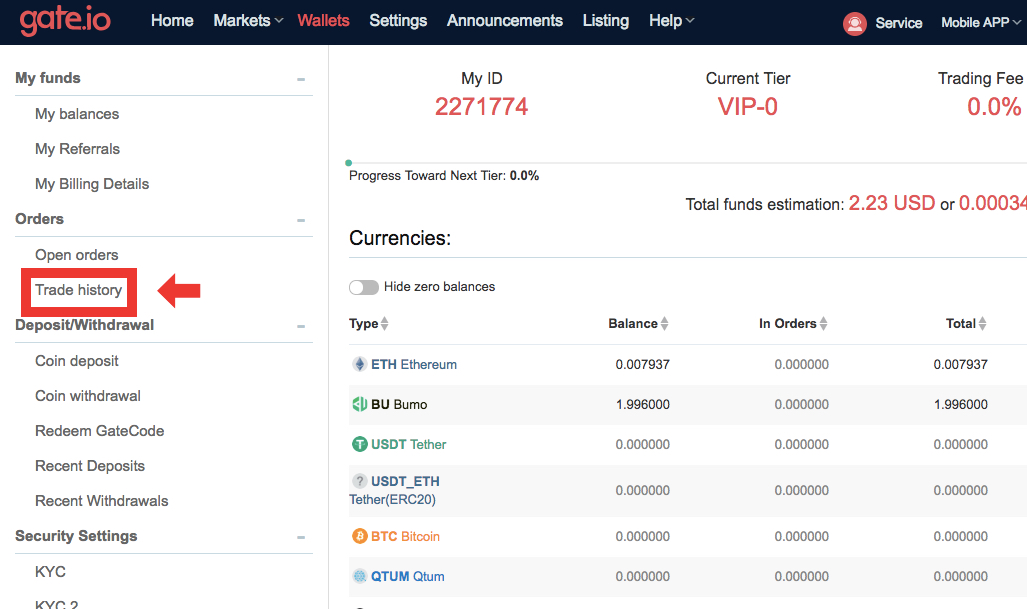View Open orders

[x=77, y=255]
